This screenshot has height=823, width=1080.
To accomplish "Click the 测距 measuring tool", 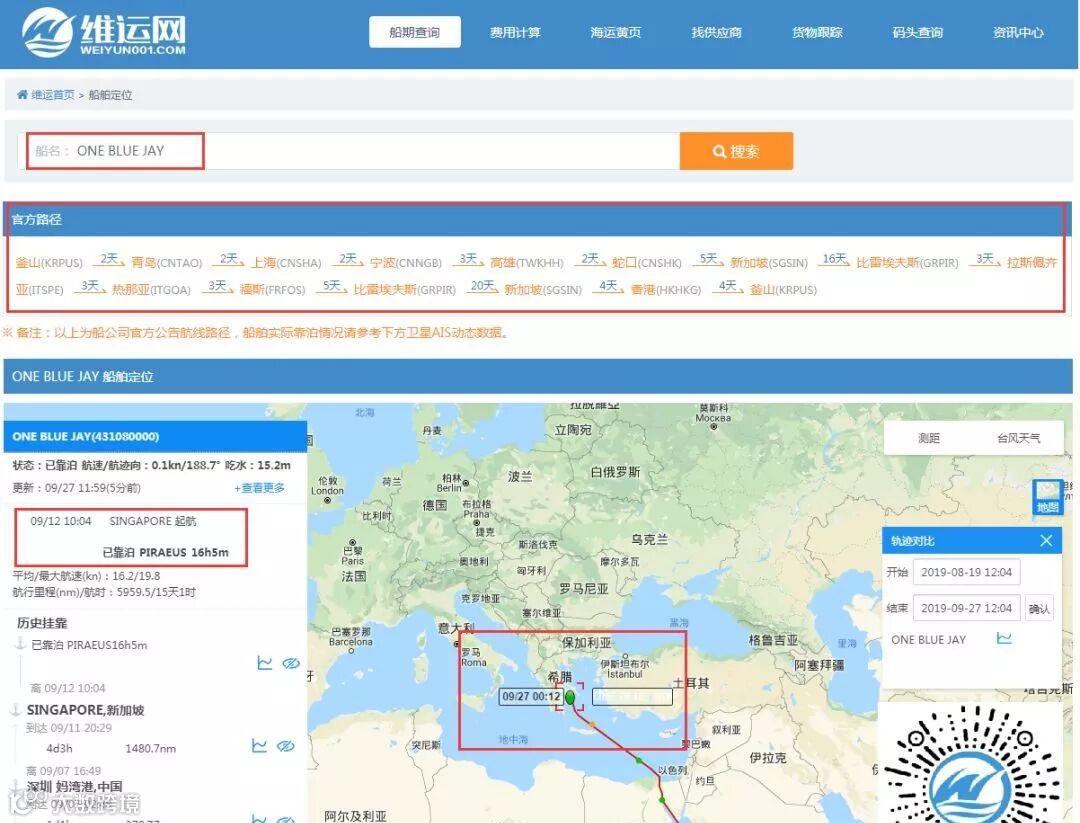I will [928, 437].
